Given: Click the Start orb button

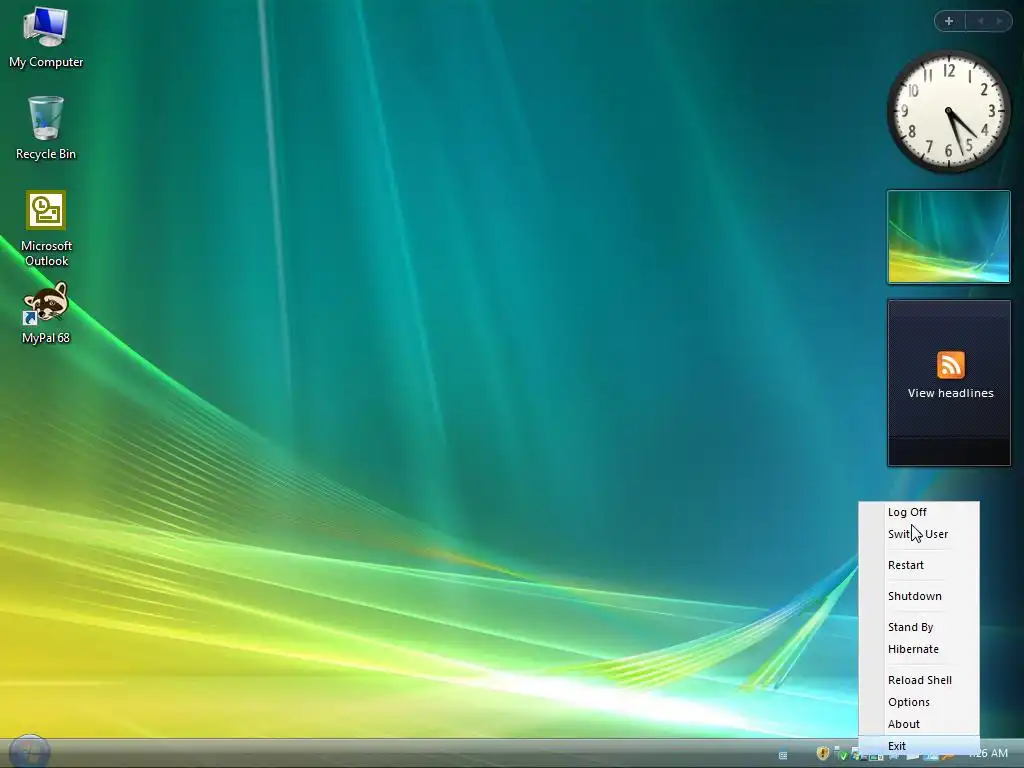Looking at the screenshot, I should tap(29, 752).
